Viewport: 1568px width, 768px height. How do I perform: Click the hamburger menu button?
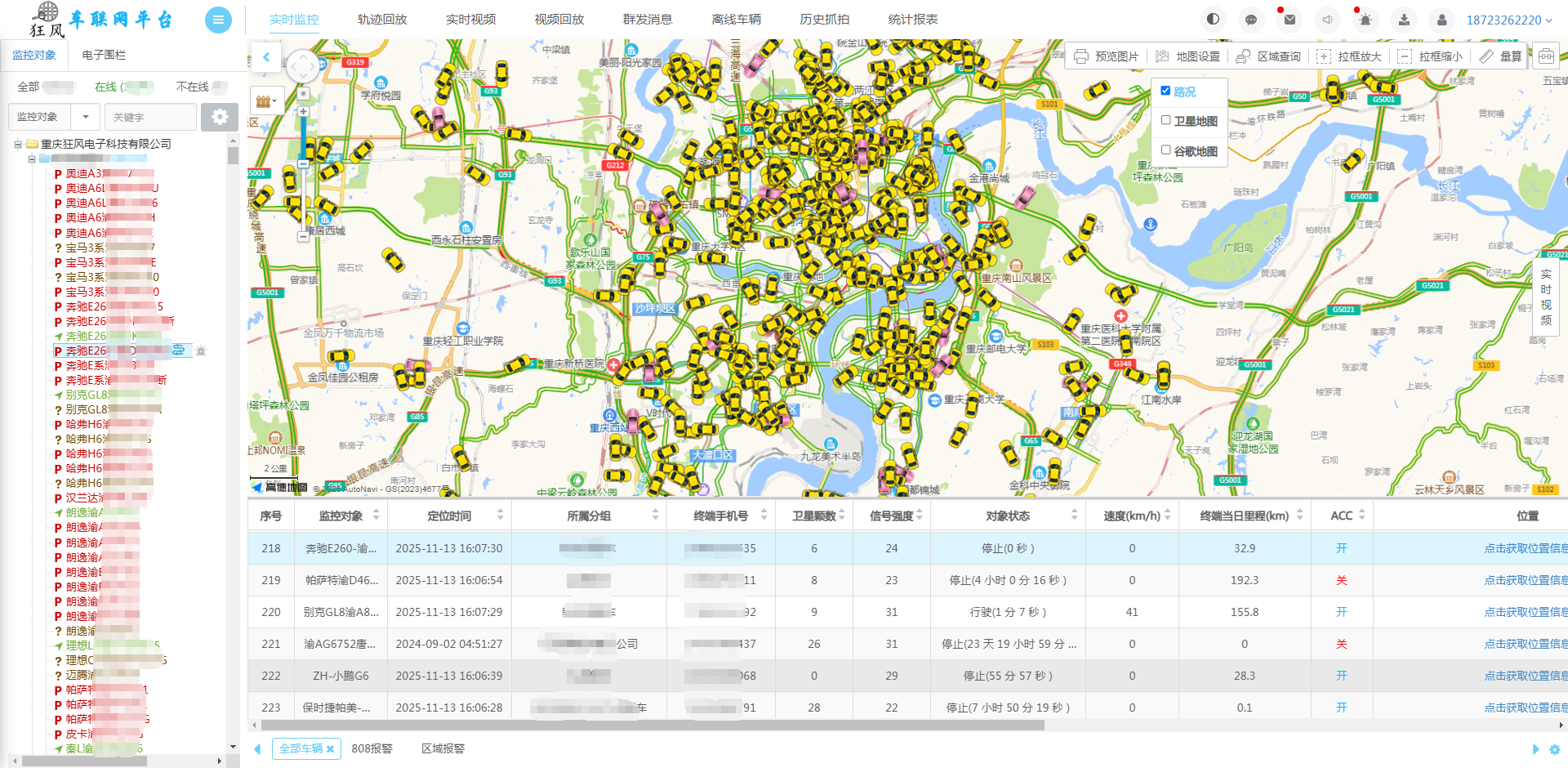(x=218, y=20)
